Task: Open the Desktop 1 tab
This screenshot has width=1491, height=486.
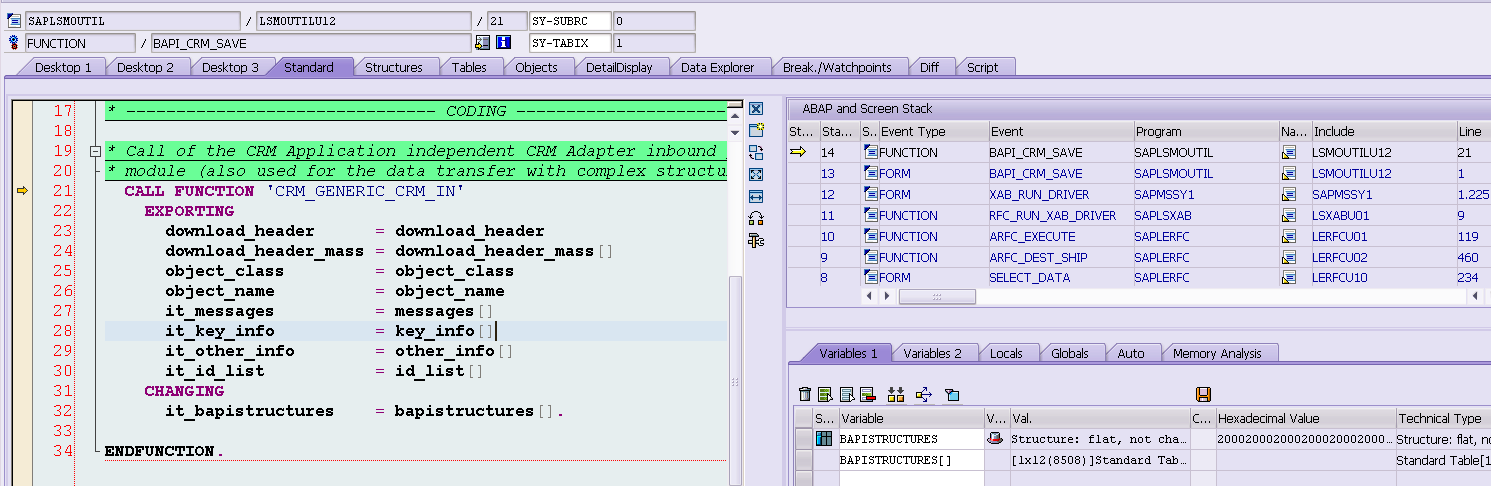Action: (x=63, y=67)
